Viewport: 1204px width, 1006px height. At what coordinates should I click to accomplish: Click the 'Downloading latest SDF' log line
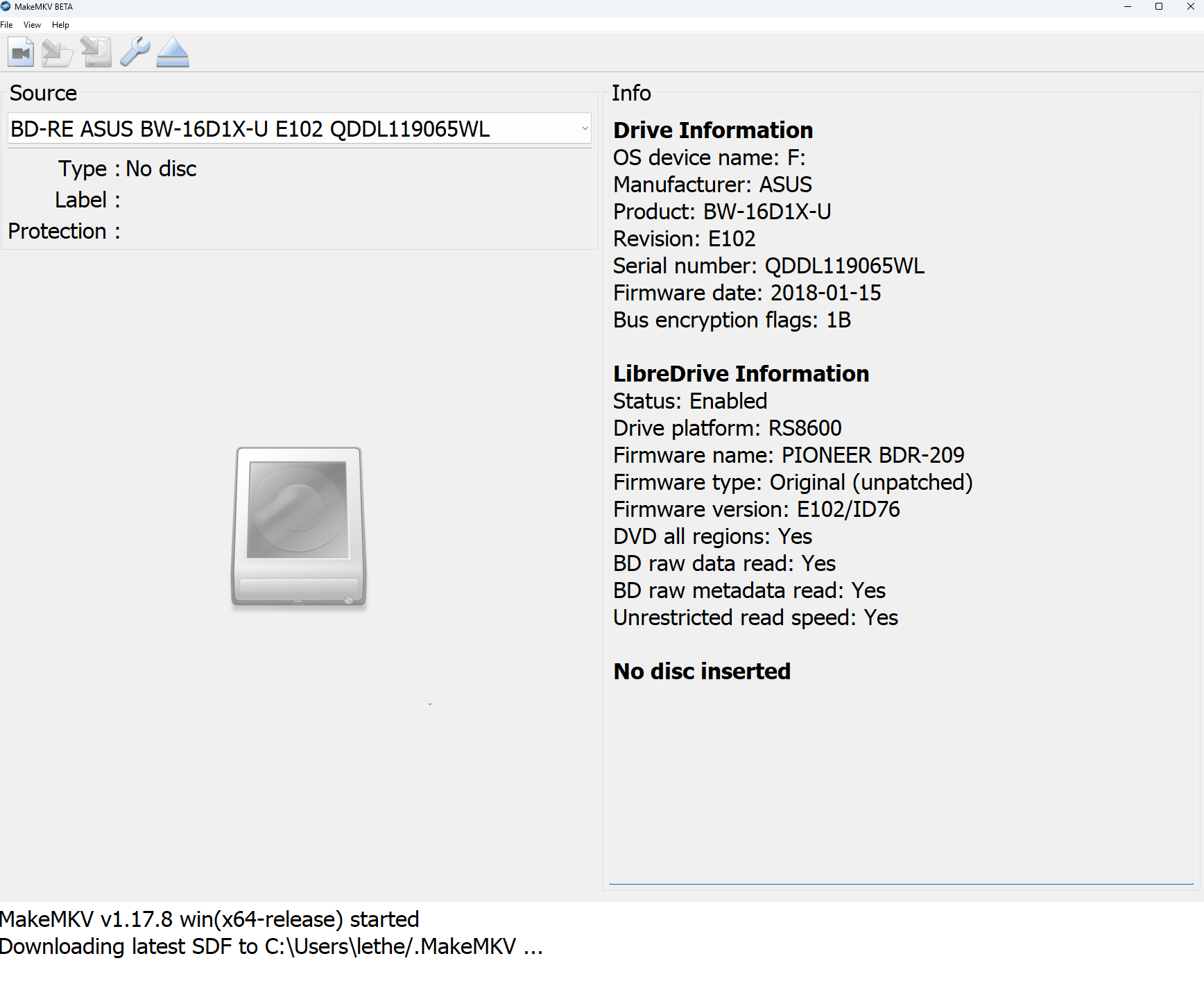coord(271,946)
